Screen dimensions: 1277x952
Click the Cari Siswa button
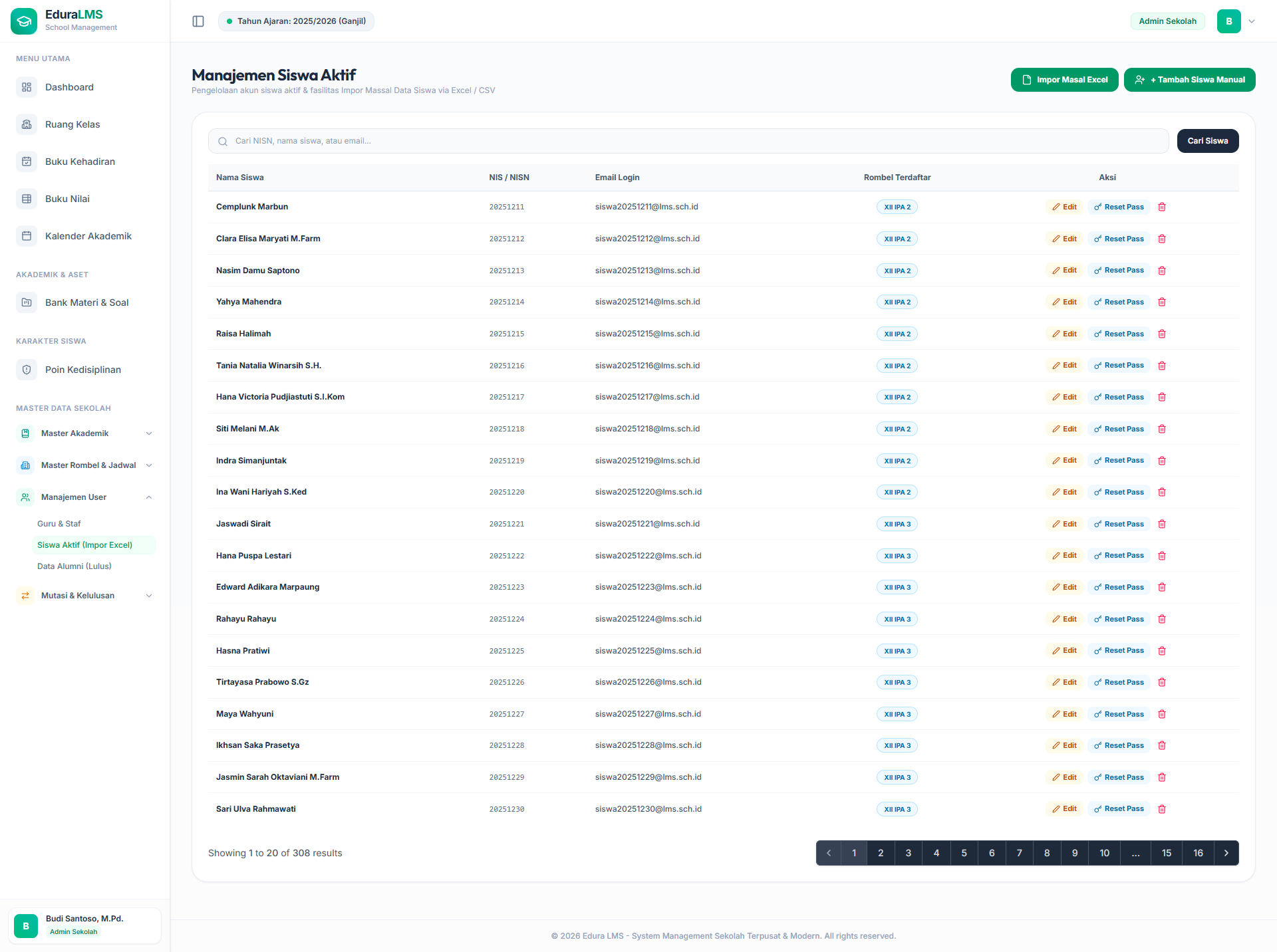1208,141
